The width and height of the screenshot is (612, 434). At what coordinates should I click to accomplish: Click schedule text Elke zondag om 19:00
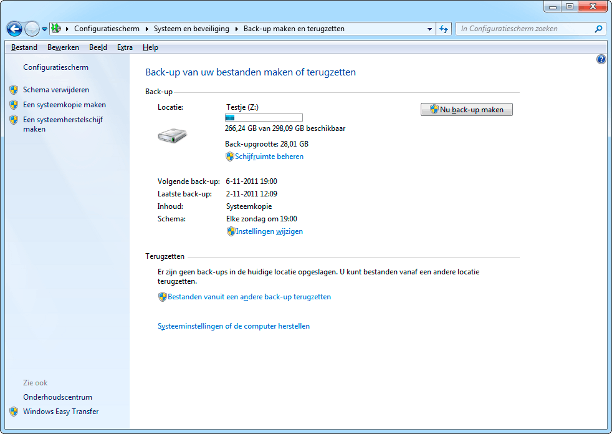pyautogui.click(x=262, y=219)
